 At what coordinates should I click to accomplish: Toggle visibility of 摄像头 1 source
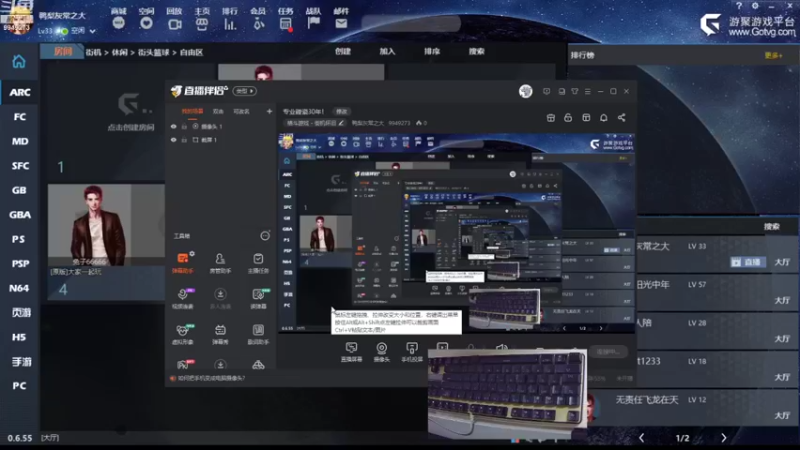tap(173, 127)
